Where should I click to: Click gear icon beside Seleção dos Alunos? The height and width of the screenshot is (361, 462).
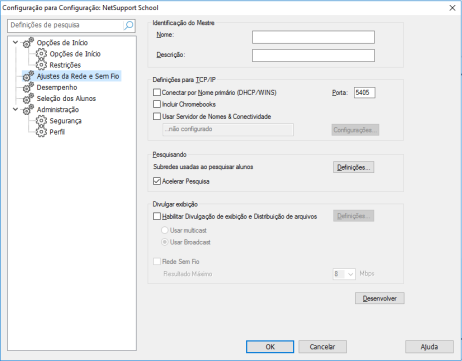tap(28, 98)
